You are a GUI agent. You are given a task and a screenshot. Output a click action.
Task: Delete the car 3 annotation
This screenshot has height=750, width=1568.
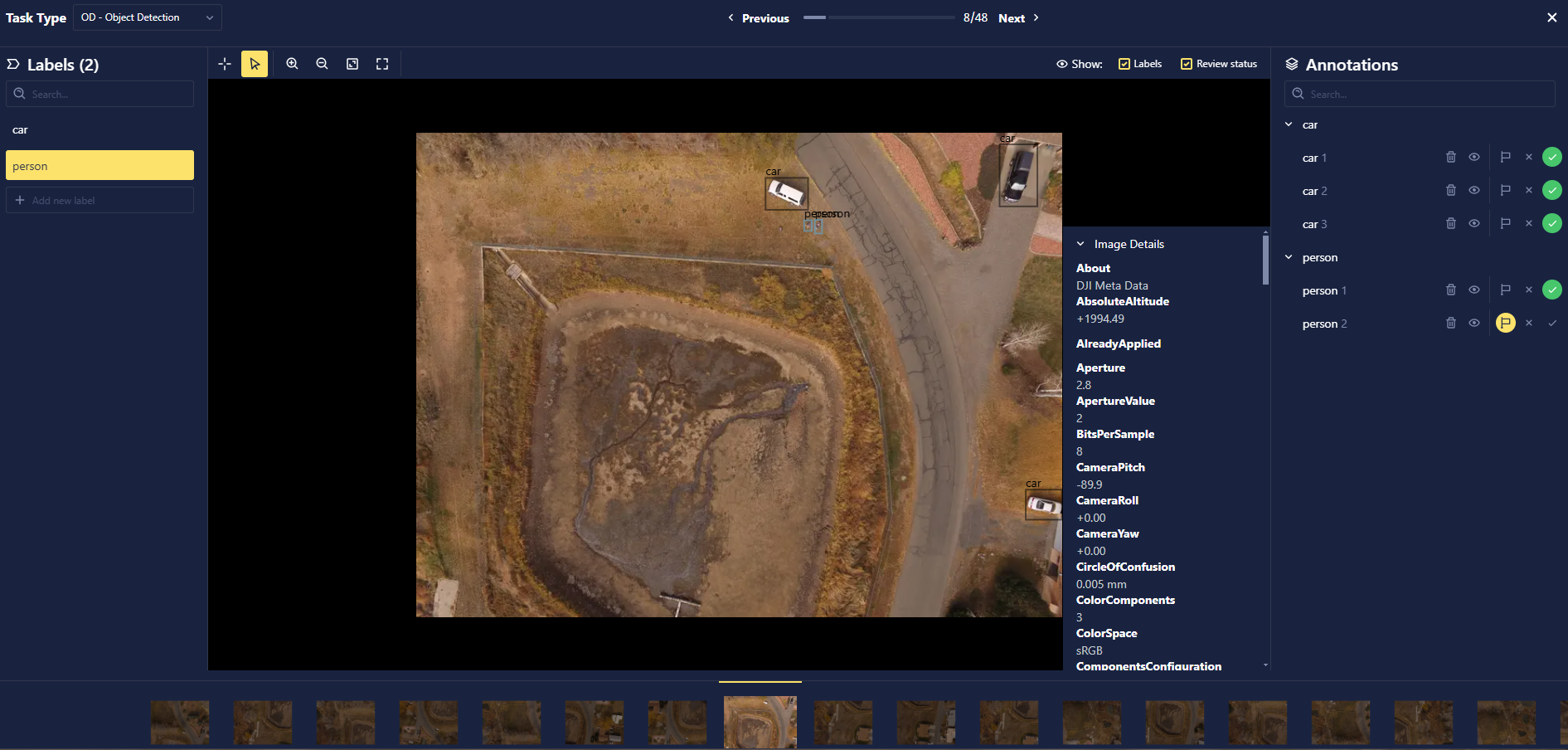click(1451, 223)
